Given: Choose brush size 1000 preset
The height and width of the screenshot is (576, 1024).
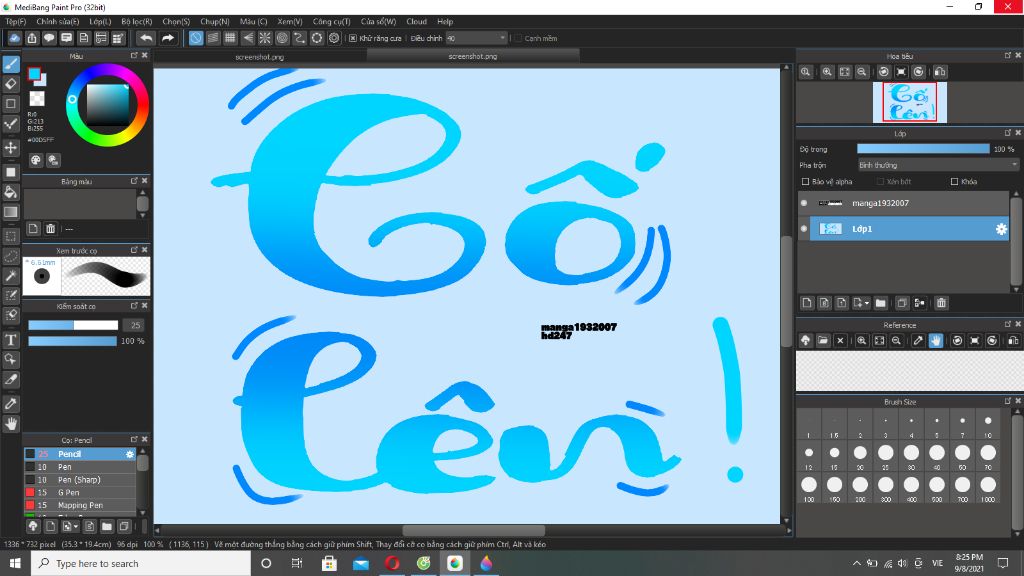Looking at the screenshot, I should pyautogui.click(x=987, y=488).
